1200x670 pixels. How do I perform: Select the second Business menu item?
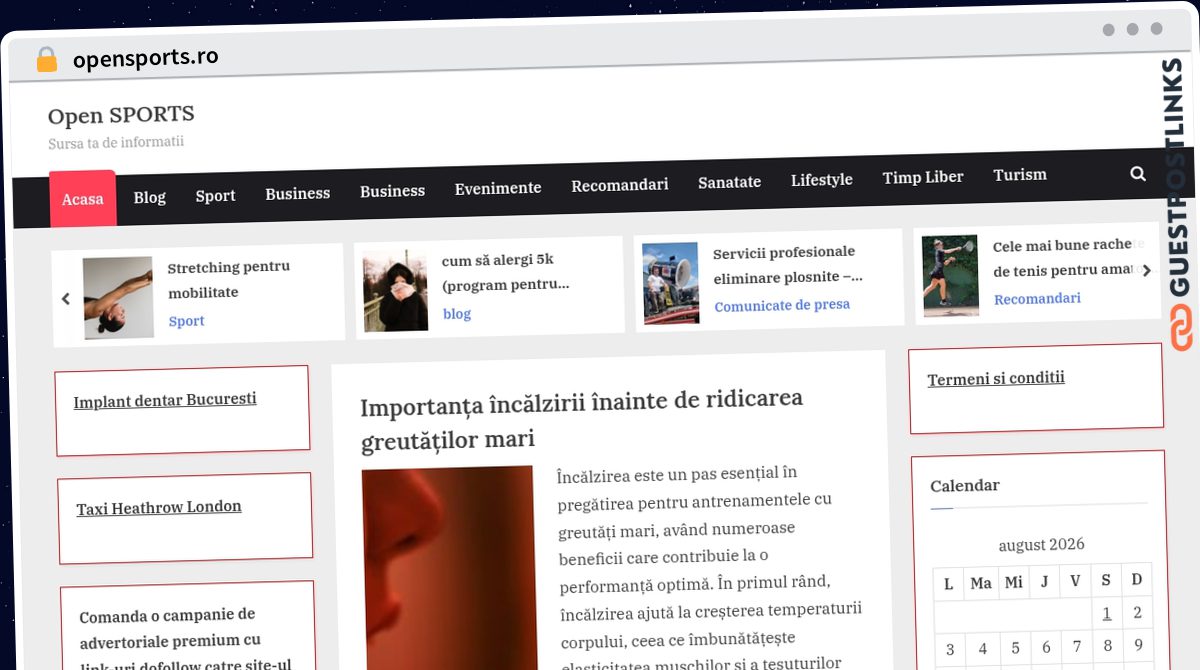(392, 190)
